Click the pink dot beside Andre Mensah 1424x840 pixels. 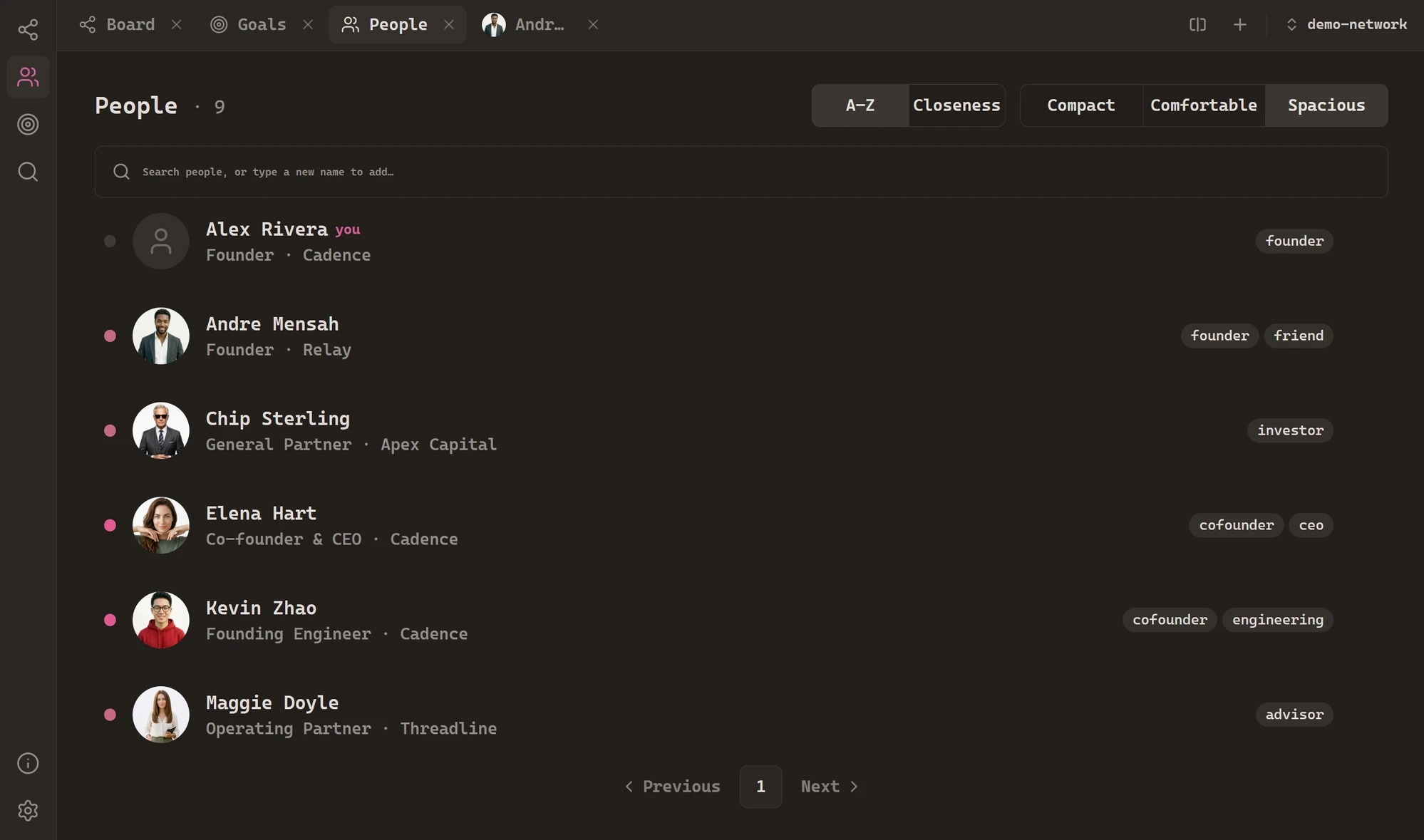pos(110,336)
